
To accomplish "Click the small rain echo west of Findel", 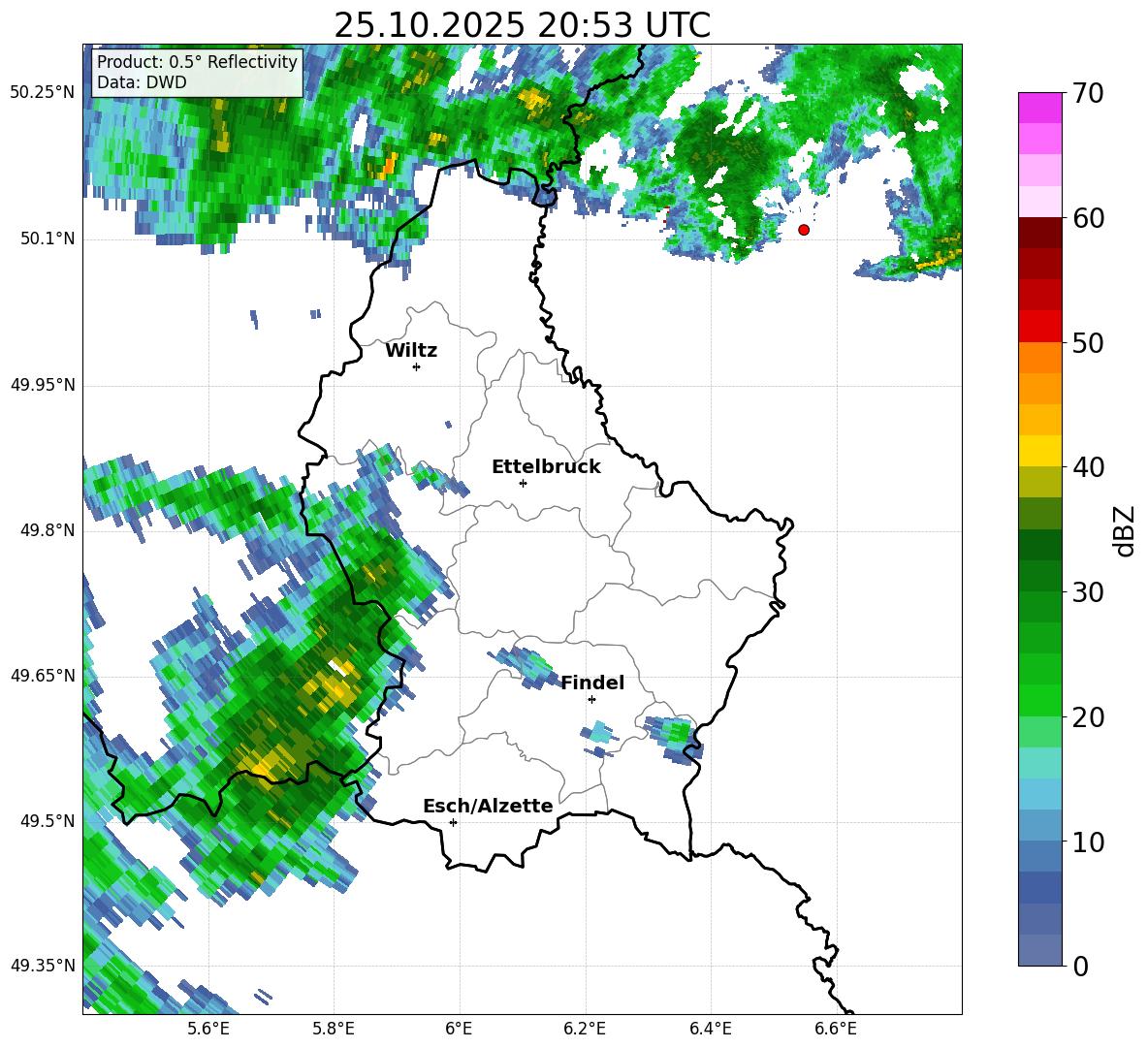I will pyautogui.click(x=525, y=667).
